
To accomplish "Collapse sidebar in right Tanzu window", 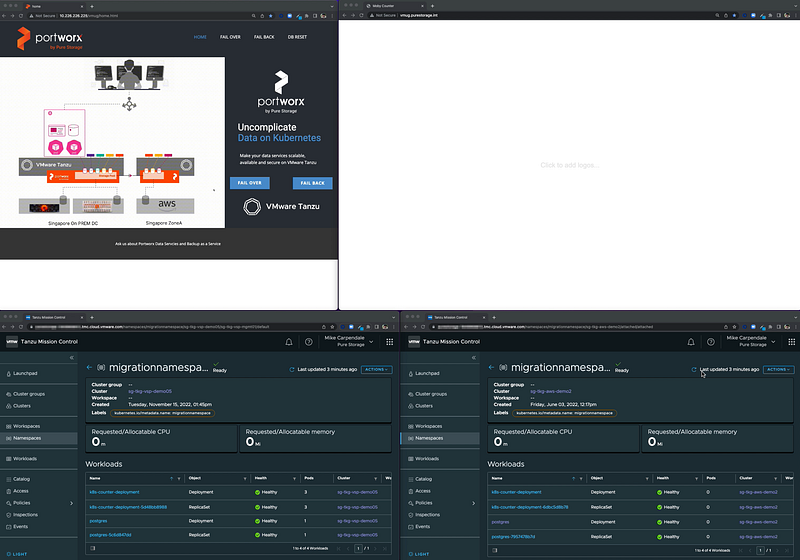I will click(474, 358).
